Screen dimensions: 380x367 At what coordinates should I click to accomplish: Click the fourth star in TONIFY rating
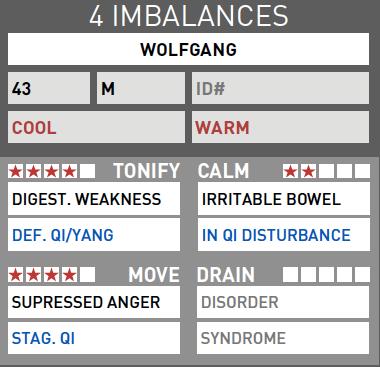(x=69, y=171)
